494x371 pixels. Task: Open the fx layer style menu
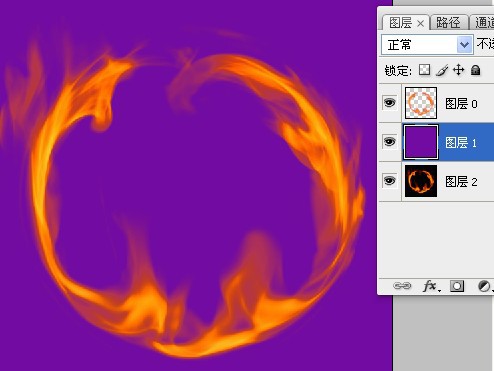431,286
